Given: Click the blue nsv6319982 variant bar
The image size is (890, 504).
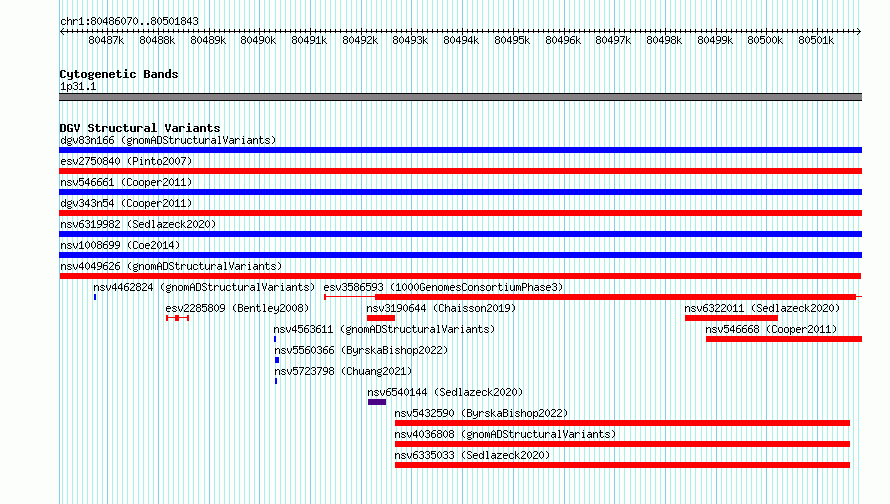Looking at the screenshot, I should [x=460, y=234].
